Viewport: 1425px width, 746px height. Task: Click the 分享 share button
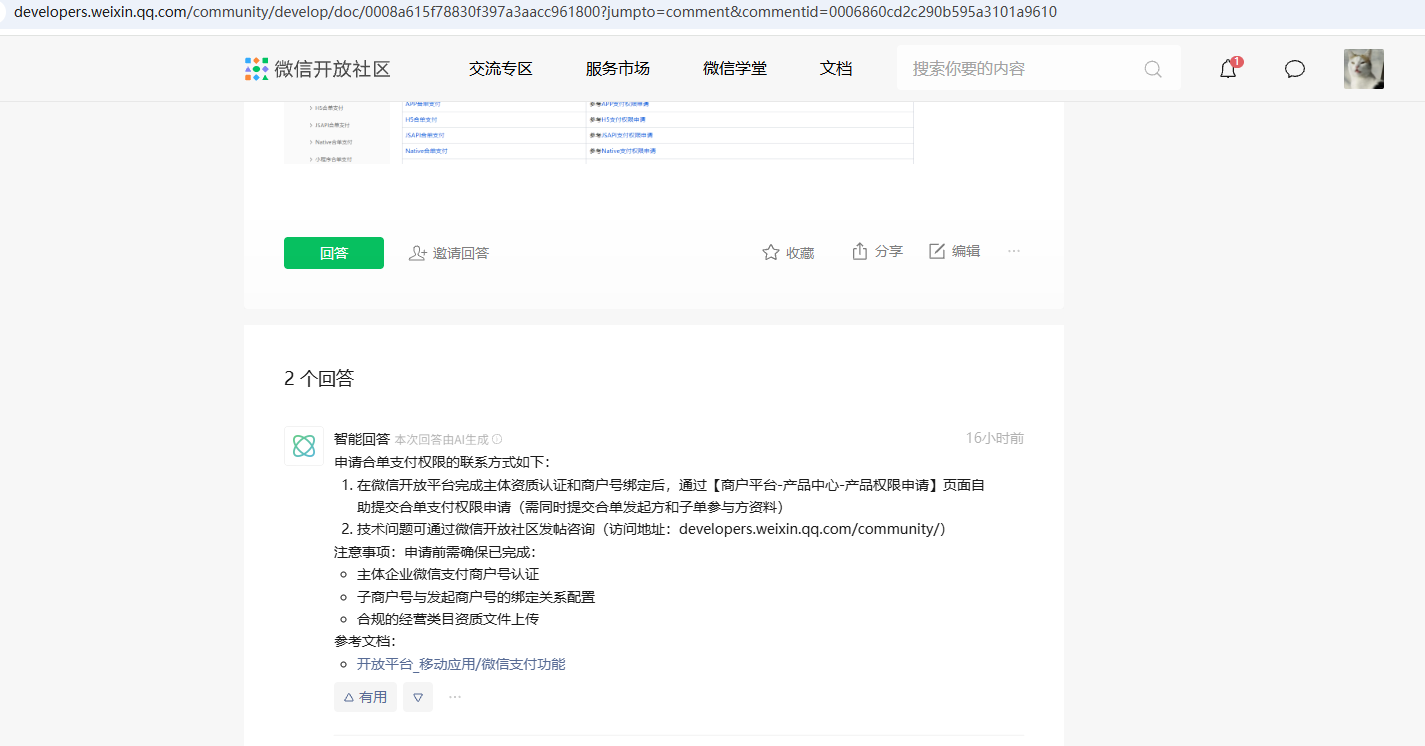pos(877,251)
